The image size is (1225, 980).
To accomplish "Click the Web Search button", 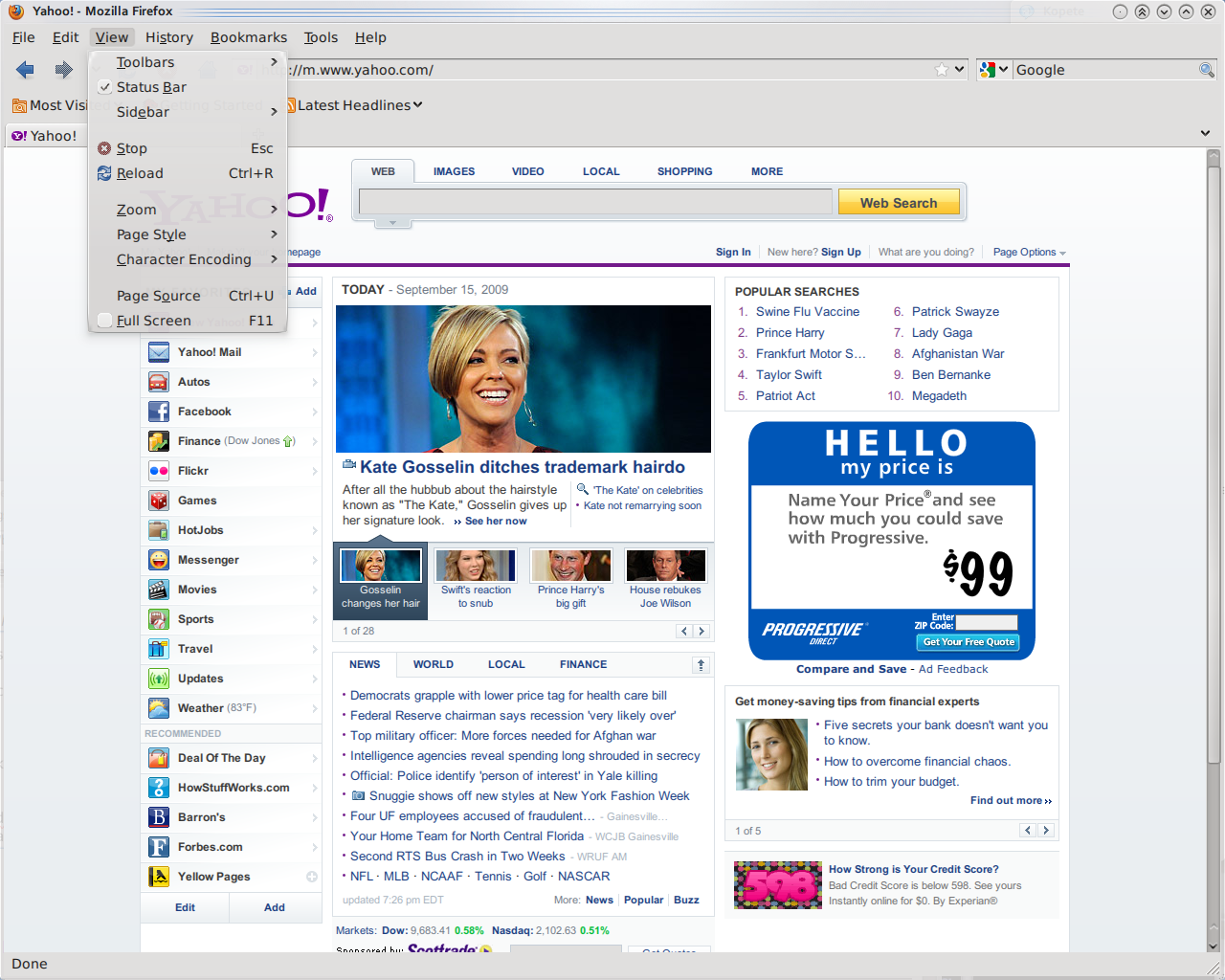I will tap(899, 202).
